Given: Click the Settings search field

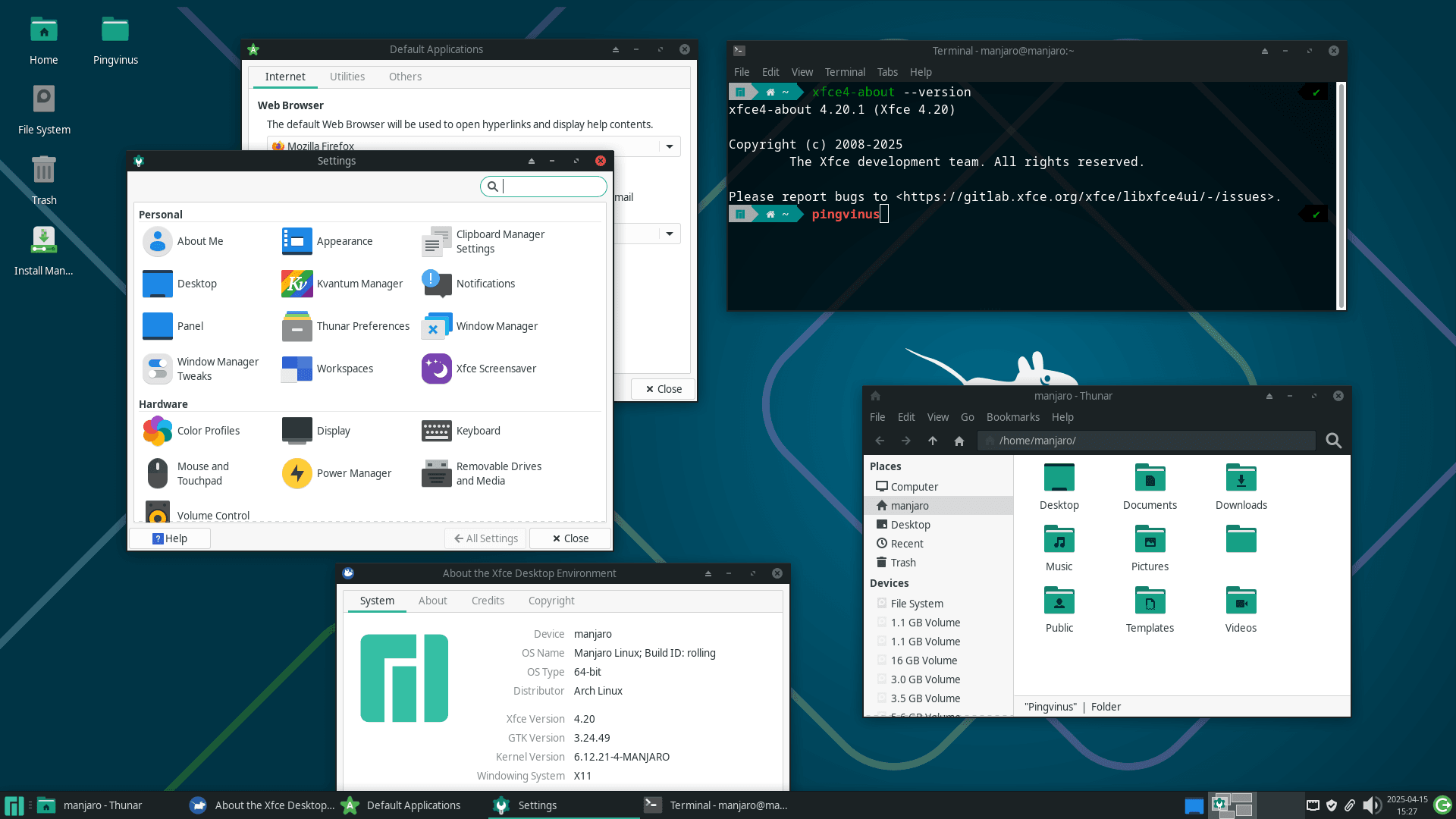Looking at the screenshot, I should (544, 187).
